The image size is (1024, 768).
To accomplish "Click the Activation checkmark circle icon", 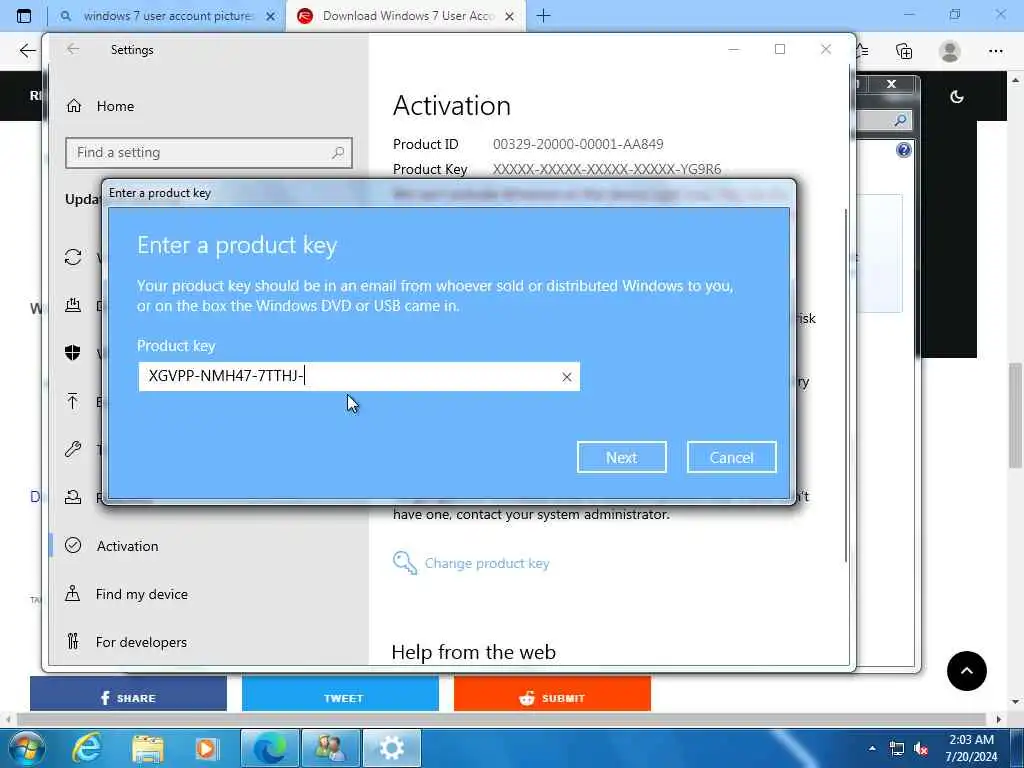I will [x=73, y=545].
